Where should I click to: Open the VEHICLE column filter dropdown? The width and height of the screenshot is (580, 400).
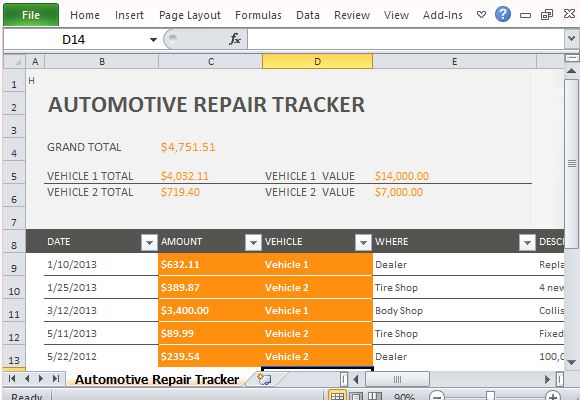(x=363, y=243)
